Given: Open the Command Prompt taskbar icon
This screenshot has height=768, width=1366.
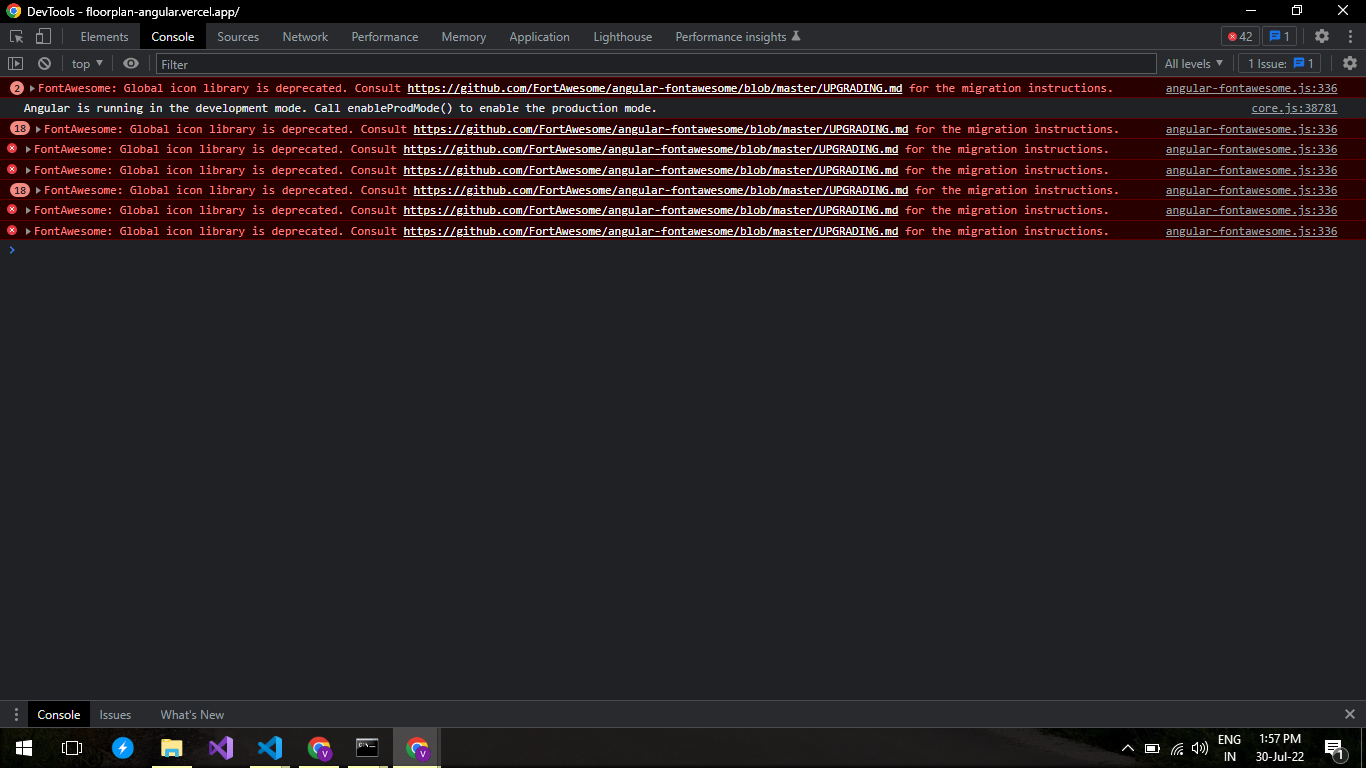Looking at the screenshot, I should (367, 747).
